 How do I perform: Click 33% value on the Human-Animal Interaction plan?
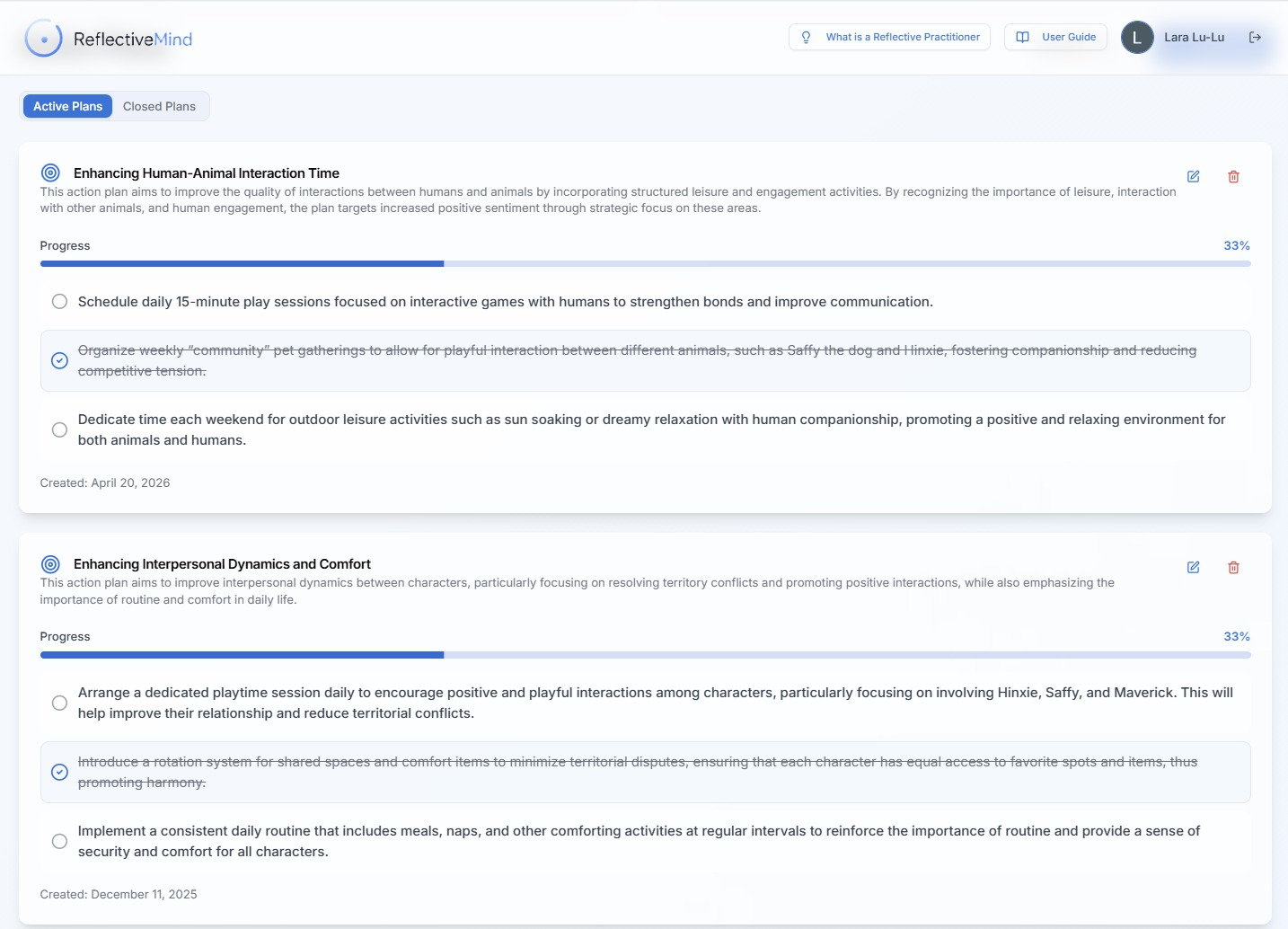click(1237, 245)
